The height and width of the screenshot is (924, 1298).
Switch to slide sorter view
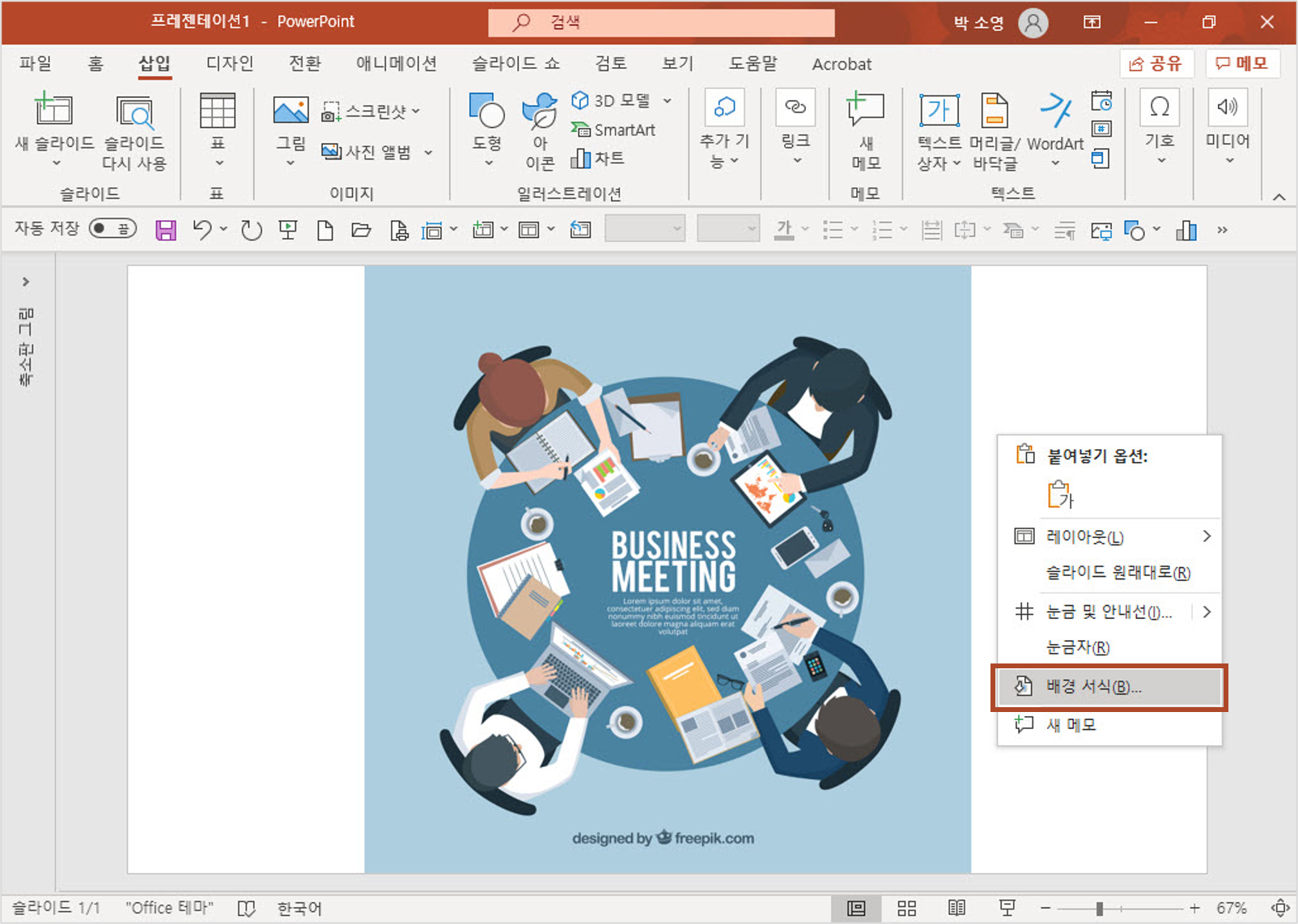point(906,908)
